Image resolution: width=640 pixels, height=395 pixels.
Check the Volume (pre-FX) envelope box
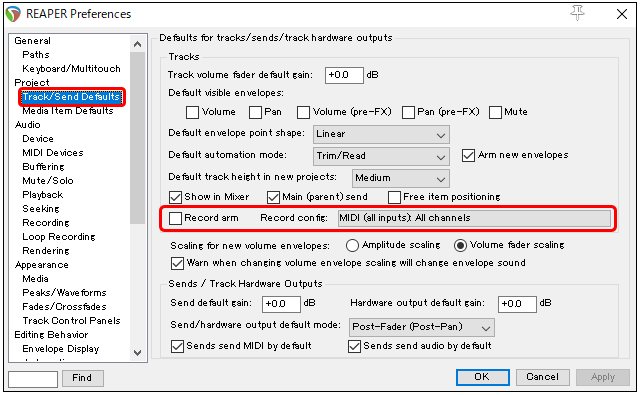tap(303, 112)
